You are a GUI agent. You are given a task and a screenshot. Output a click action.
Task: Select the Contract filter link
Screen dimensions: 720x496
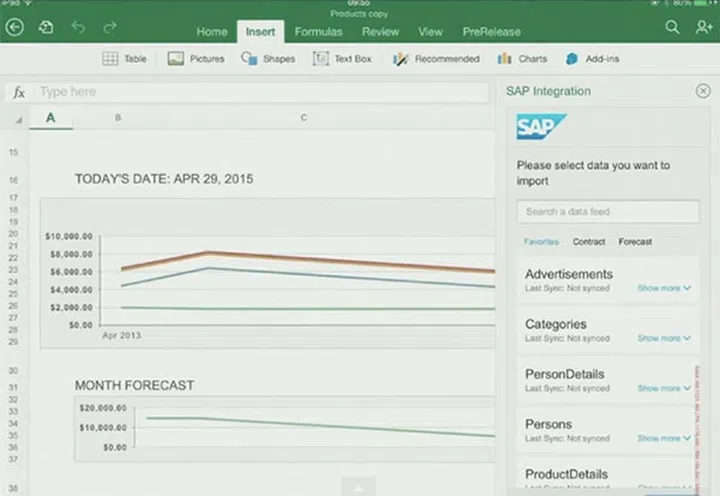(589, 242)
